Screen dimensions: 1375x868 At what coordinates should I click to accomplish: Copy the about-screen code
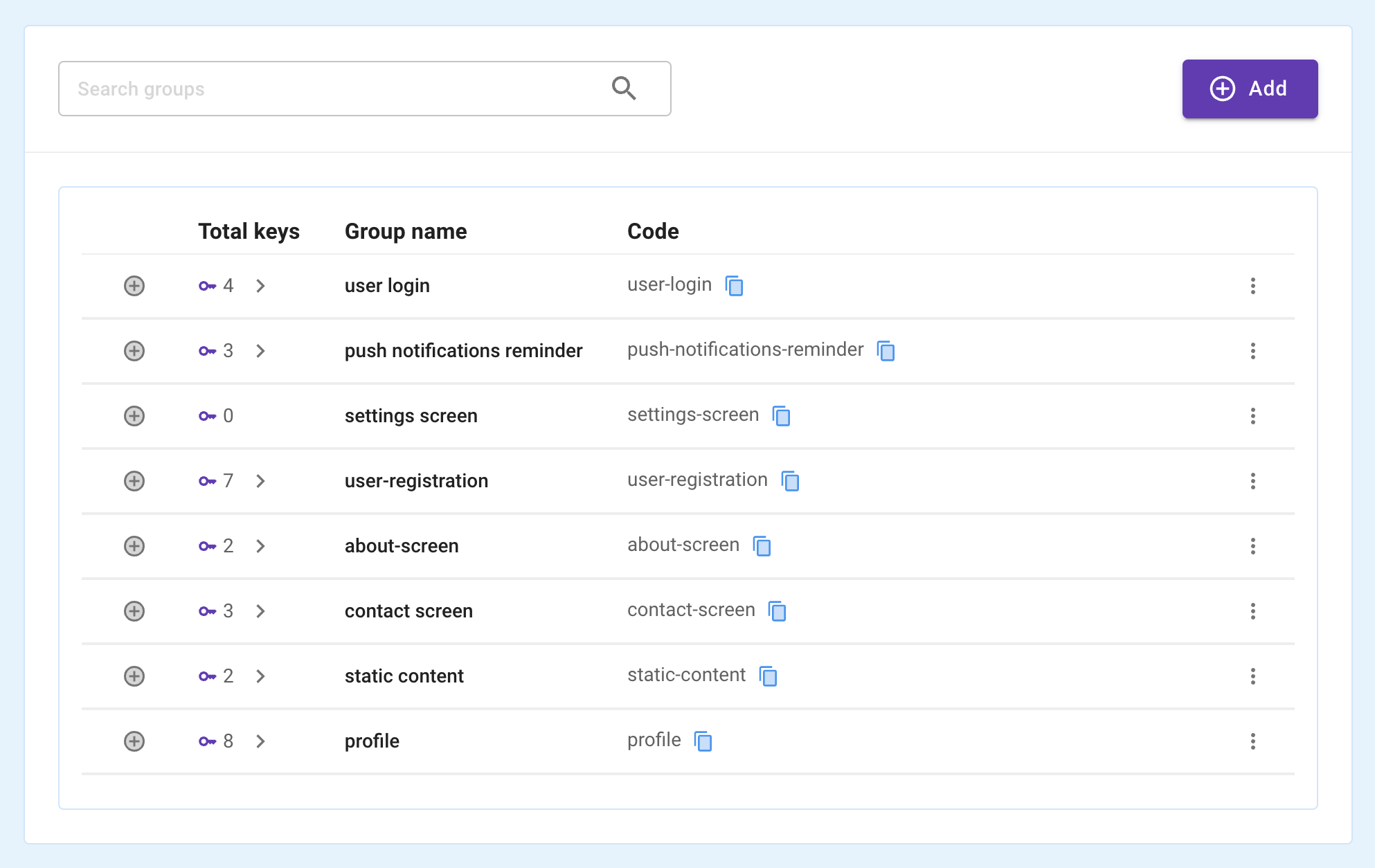coord(762,545)
